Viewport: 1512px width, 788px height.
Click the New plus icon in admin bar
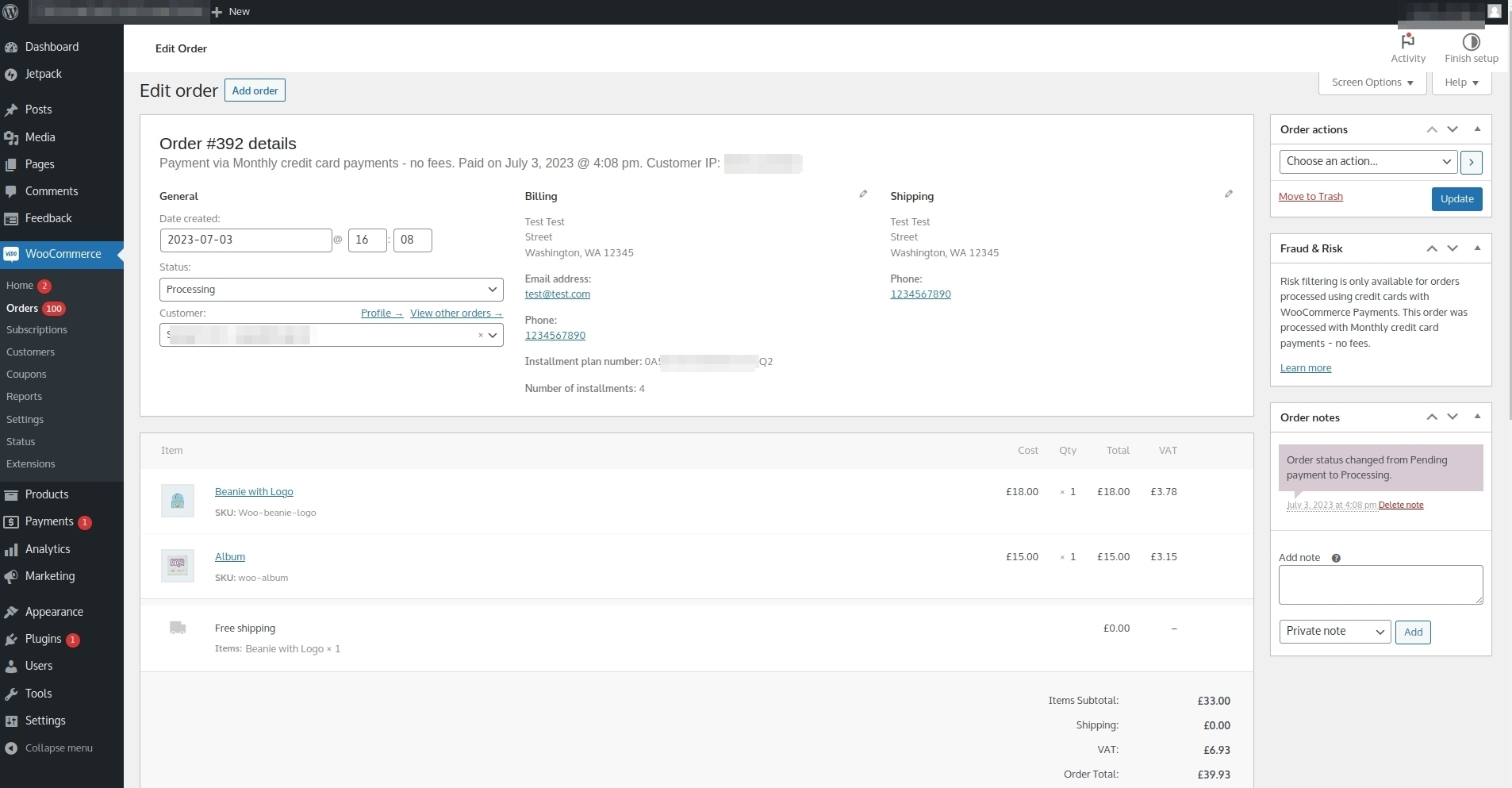217,12
